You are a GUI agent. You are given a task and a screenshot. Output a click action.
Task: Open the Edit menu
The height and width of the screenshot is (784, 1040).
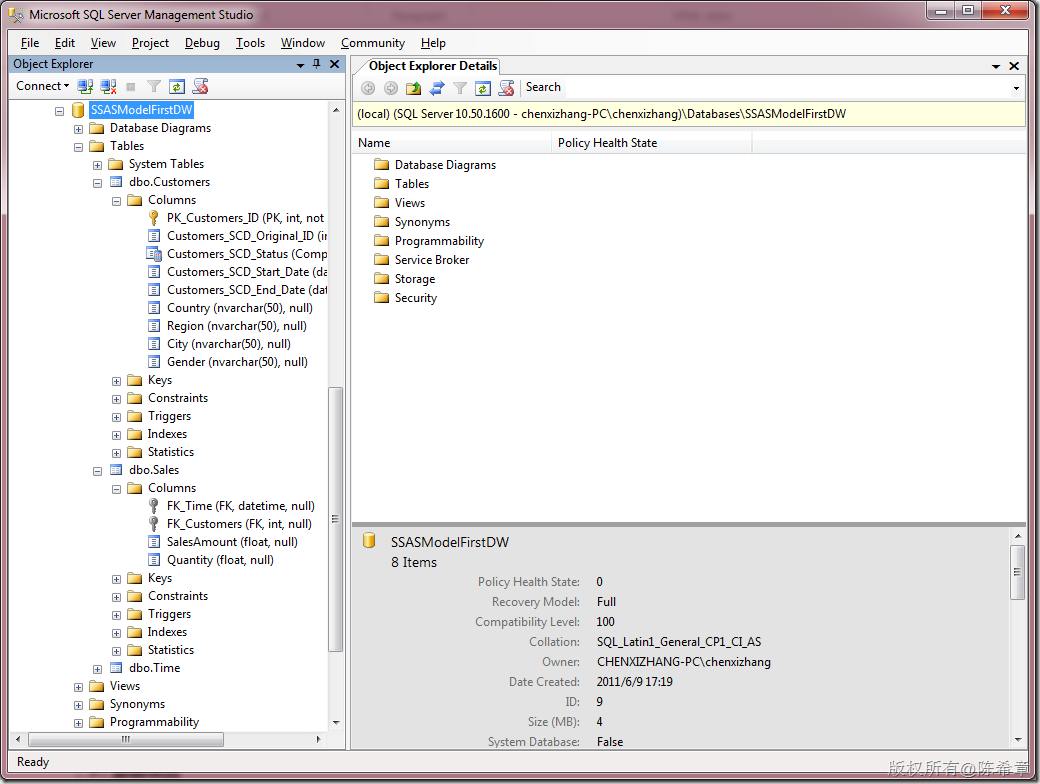pos(64,43)
